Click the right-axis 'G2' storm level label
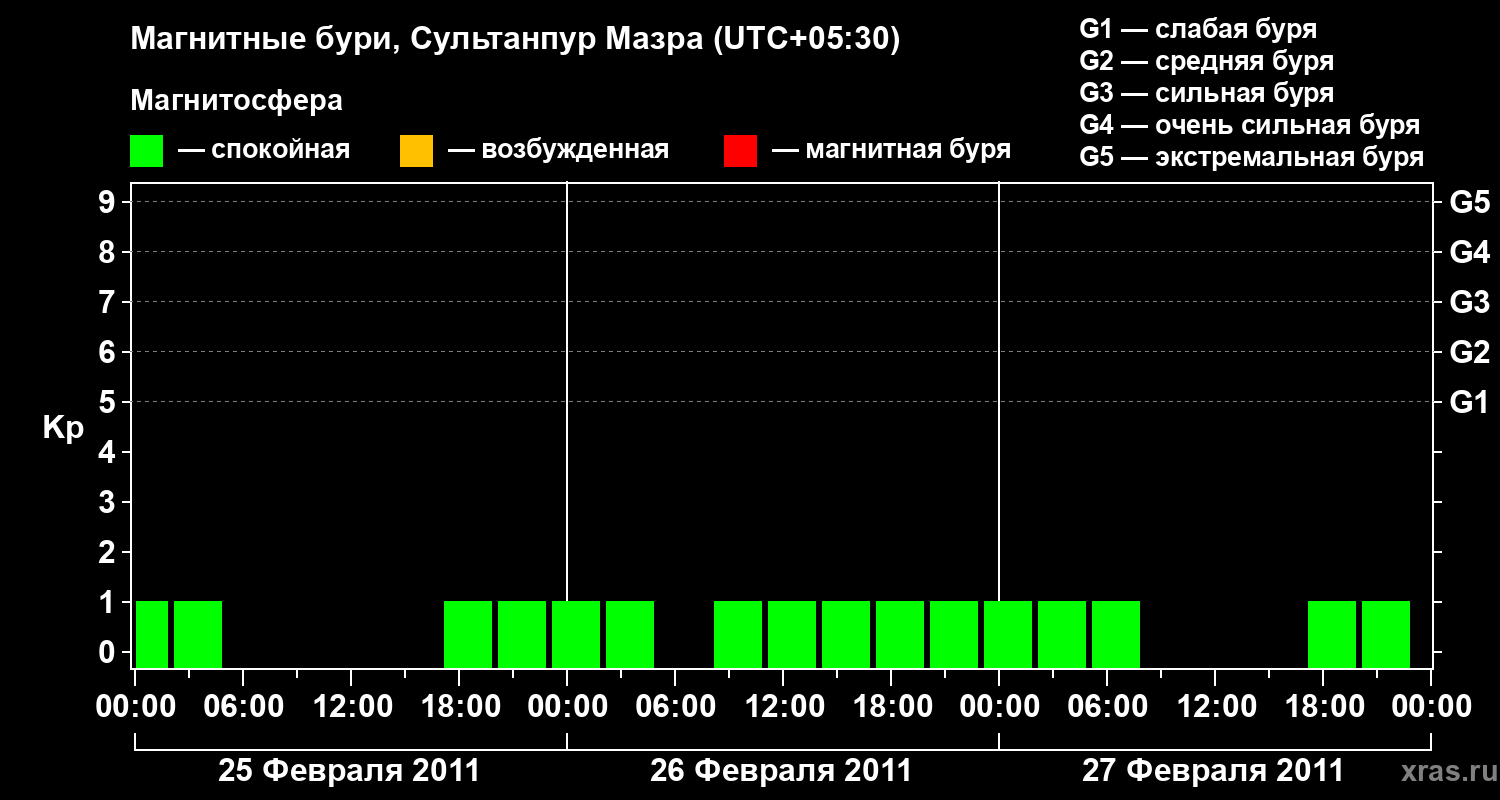Viewport: 1500px width, 800px height. click(1470, 352)
